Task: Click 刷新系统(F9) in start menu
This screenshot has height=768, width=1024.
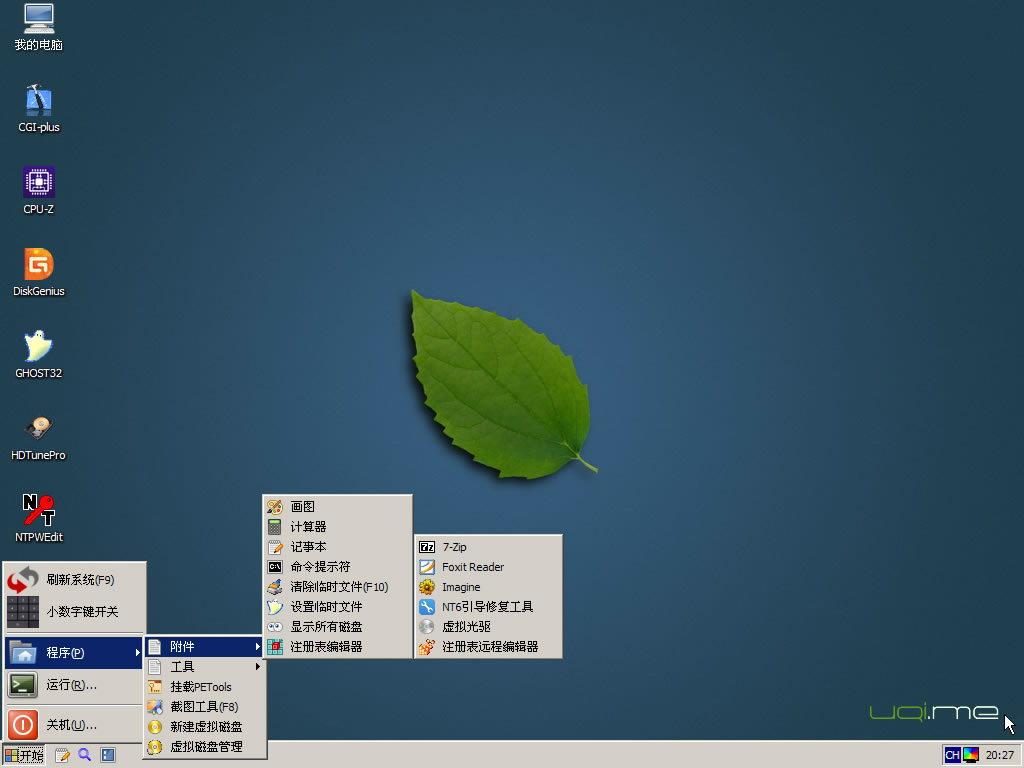Action: [x=74, y=580]
